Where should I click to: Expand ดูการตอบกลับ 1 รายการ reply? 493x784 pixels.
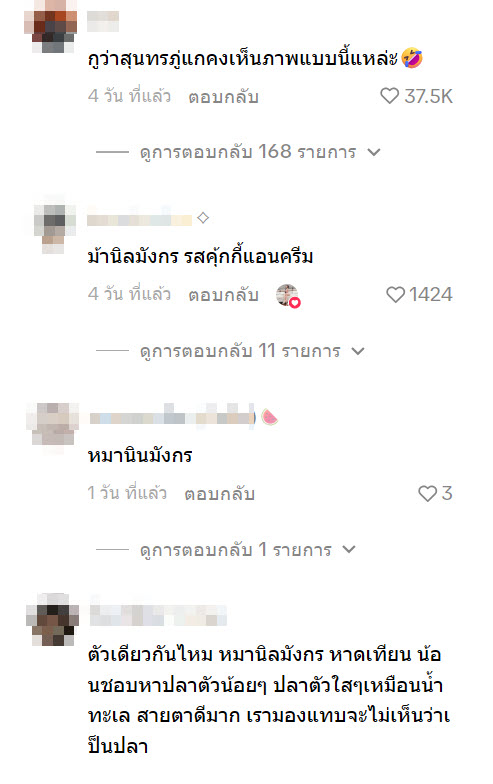tap(226, 550)
